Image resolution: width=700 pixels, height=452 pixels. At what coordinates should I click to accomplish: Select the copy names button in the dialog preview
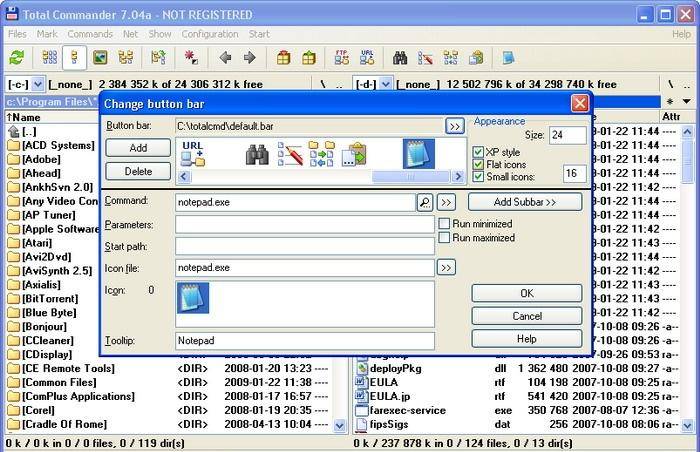[x=354, y=154]
